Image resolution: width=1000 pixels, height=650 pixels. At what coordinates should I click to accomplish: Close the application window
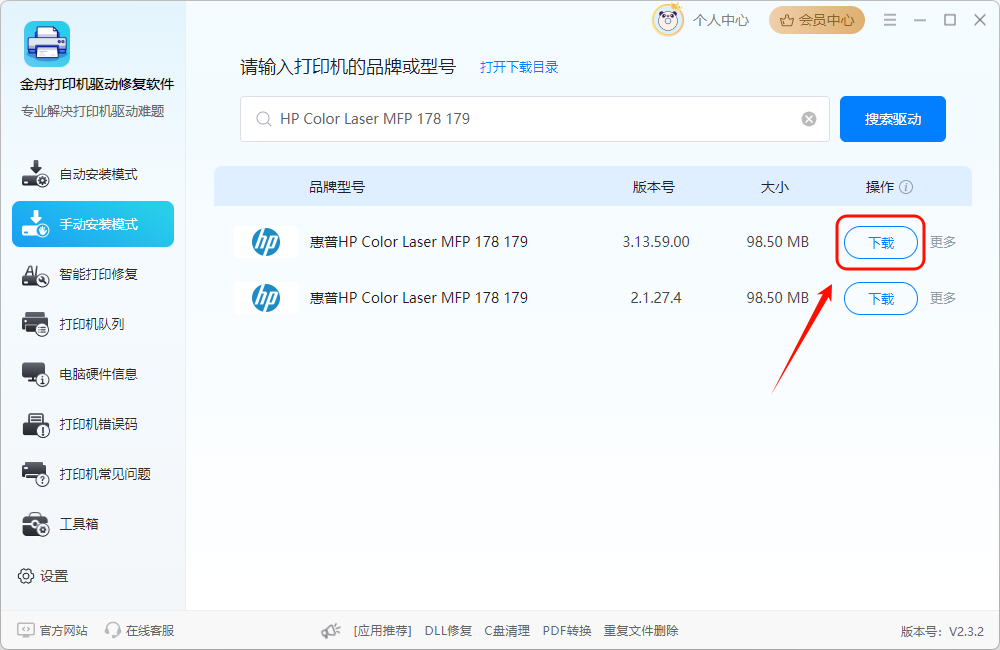pos(980,20)
